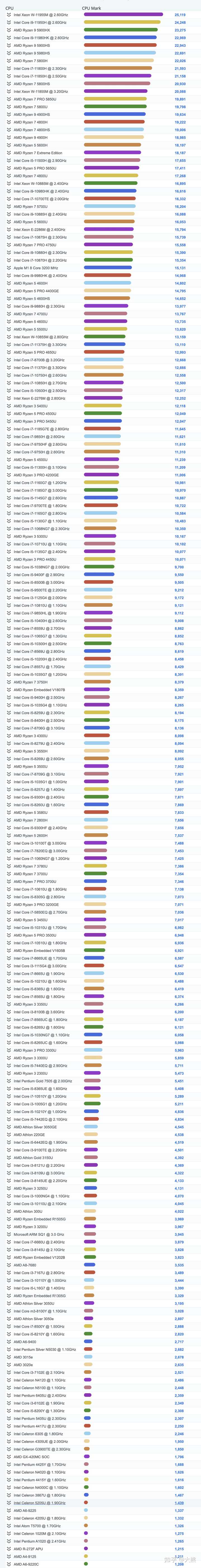Expand the AMD Athlon Silver 3050U chevron

(9, 1303)
